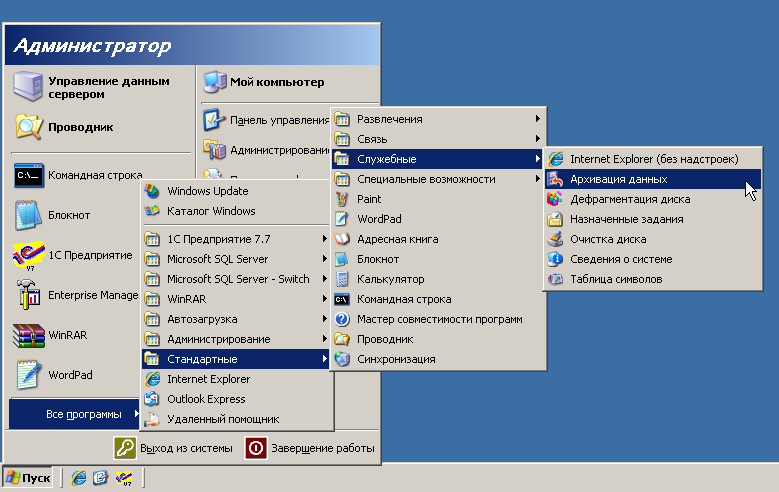This screenshot has height=492, width=779.
Task: Open Каталог Windows icon
Action: (152, 211)
